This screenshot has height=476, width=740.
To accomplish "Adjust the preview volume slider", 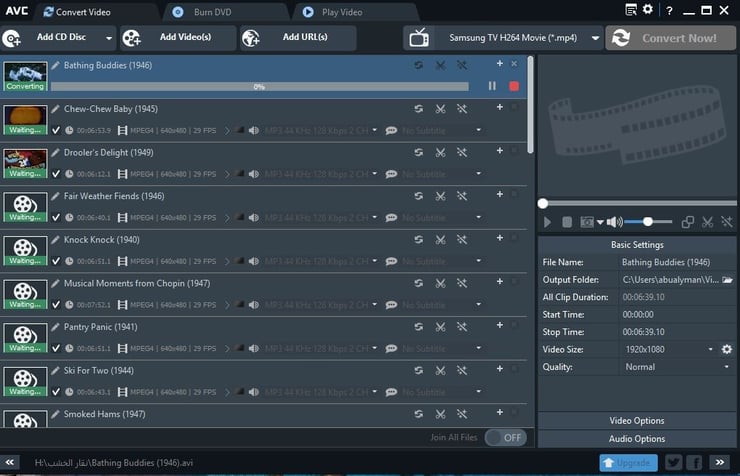I will 648,222.
